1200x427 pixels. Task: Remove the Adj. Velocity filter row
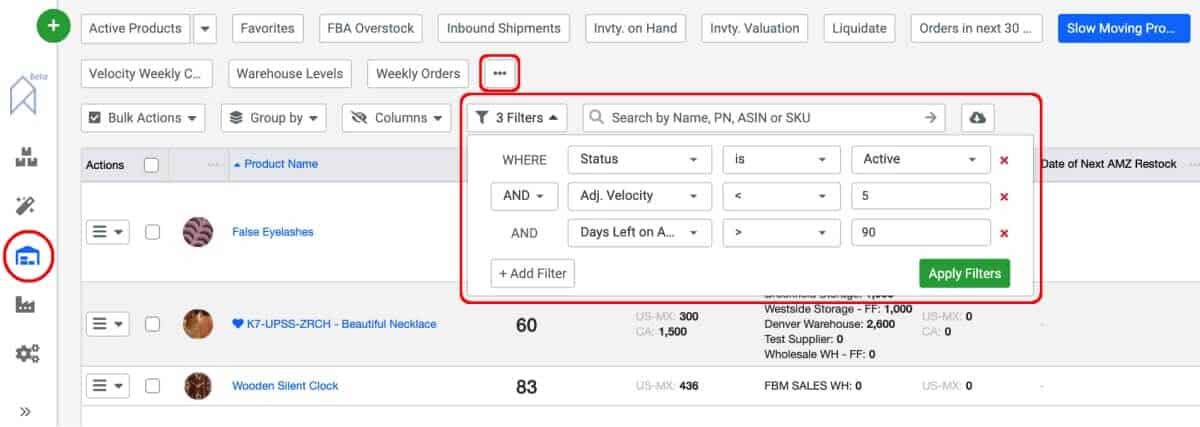click(1003, 197)
